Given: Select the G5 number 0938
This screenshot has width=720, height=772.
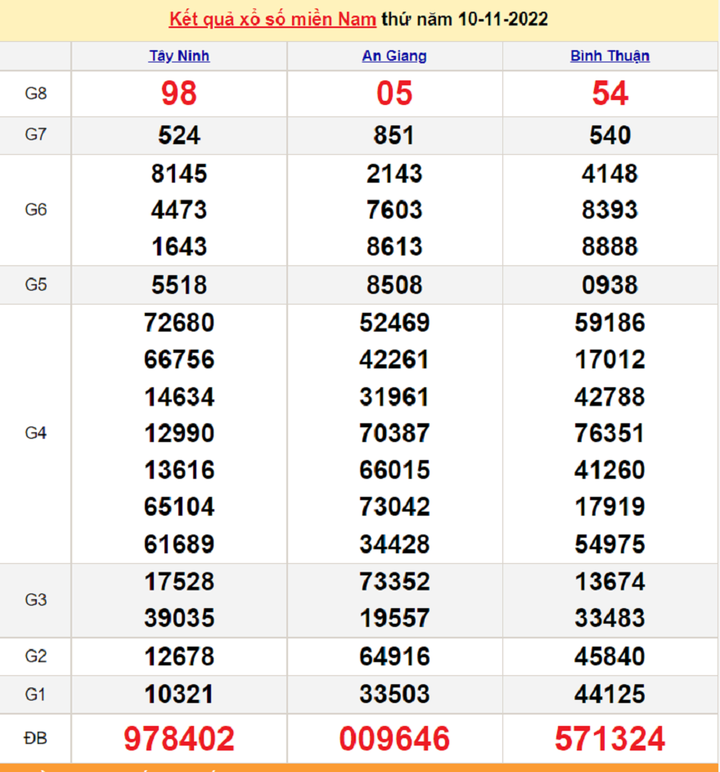Looking at the screenshot, I should (x=609, y=285).
